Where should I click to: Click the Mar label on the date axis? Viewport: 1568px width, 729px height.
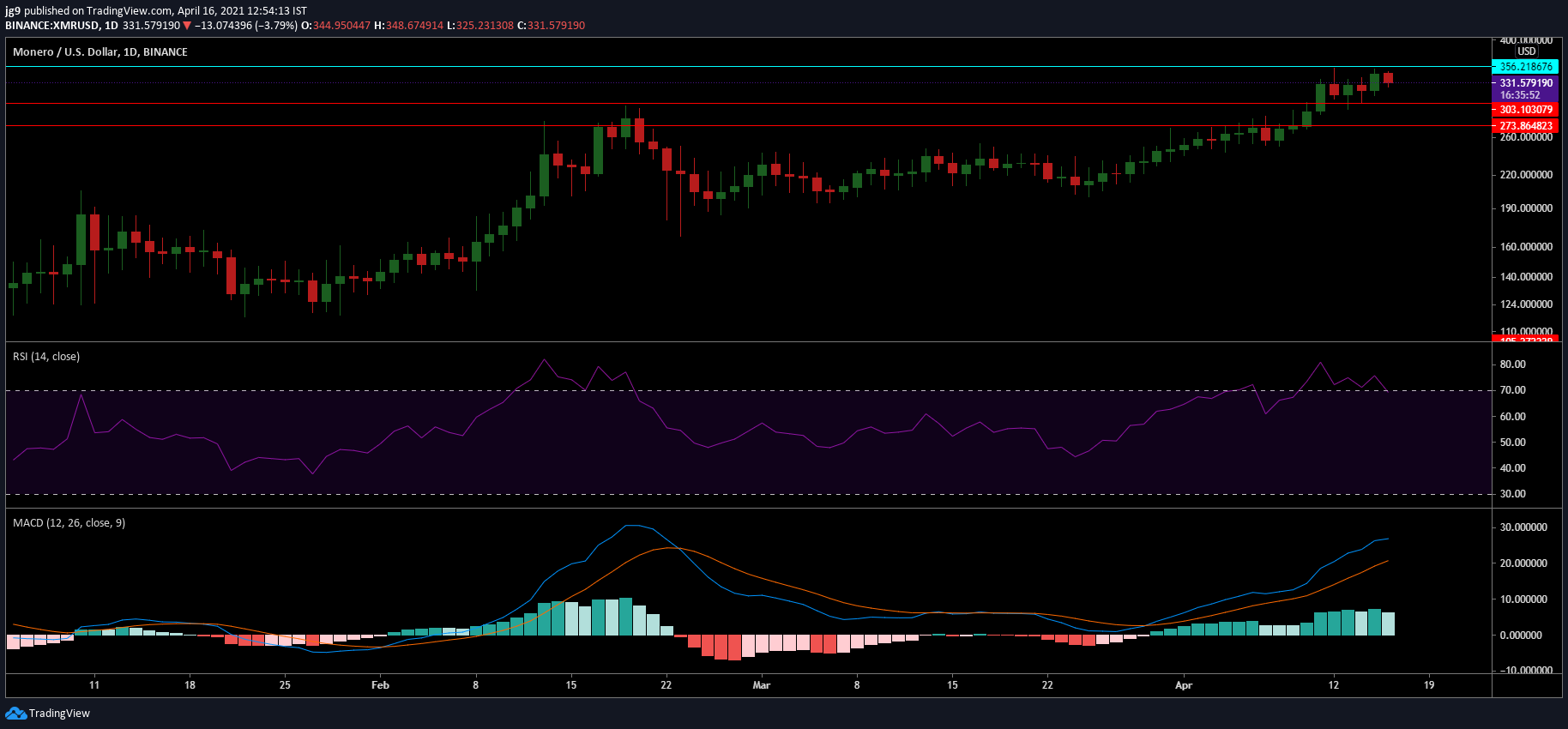[x=761, y=685]
